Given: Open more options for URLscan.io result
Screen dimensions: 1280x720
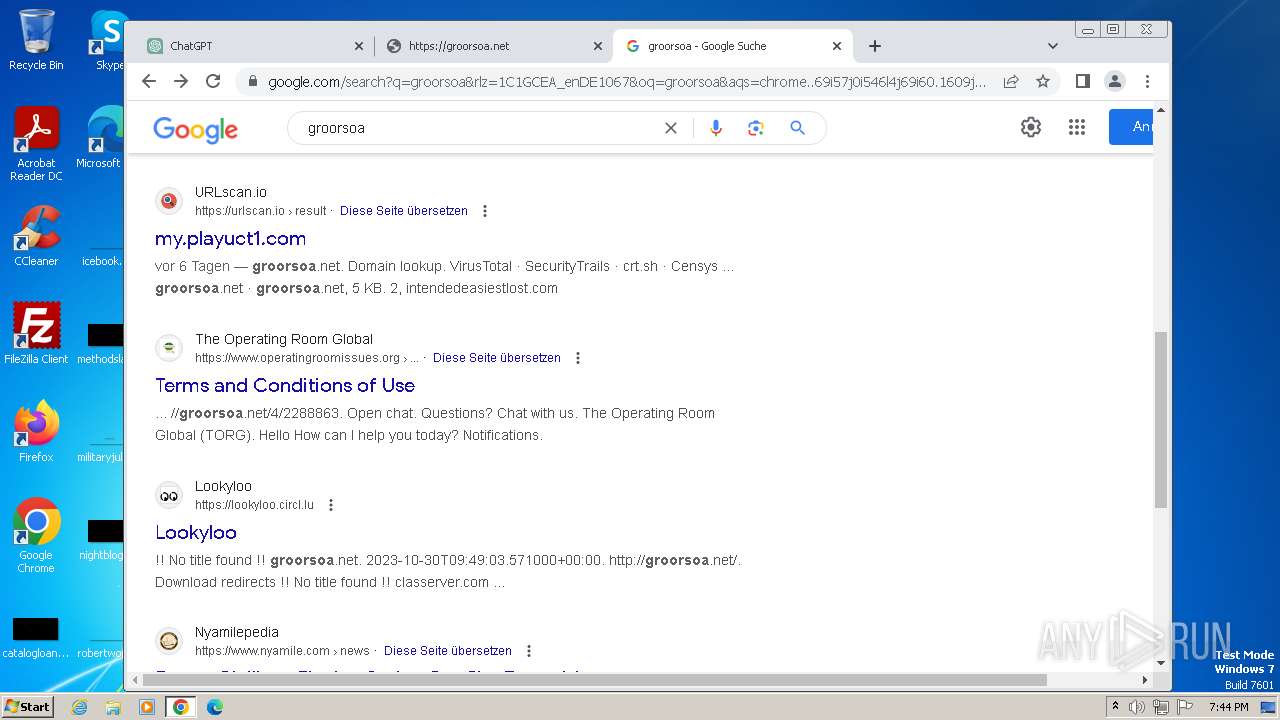Looking at the screenshot, I should 485,211.
